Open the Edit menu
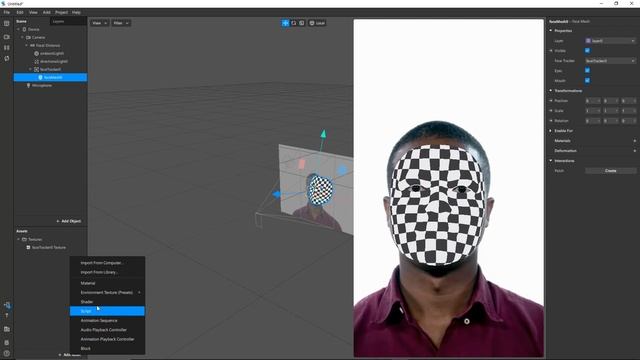The image size is (640, 360). [20, 12]
